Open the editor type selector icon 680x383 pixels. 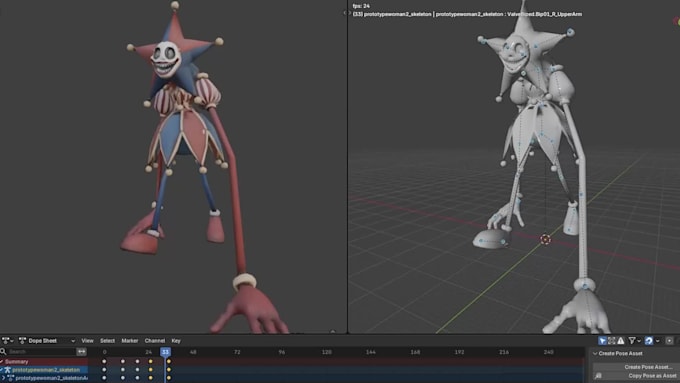click(x=7, y=341)
